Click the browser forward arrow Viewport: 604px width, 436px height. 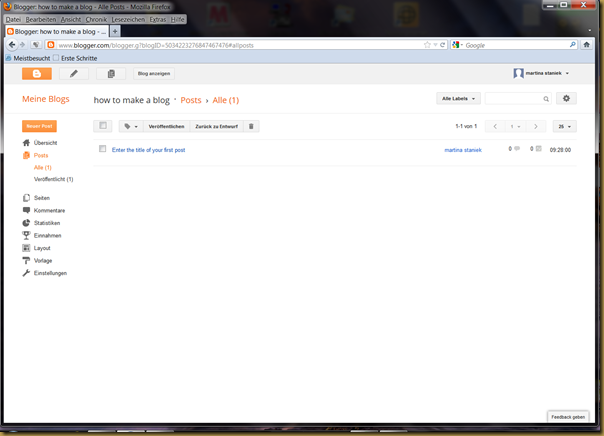[x=22, y=45]
